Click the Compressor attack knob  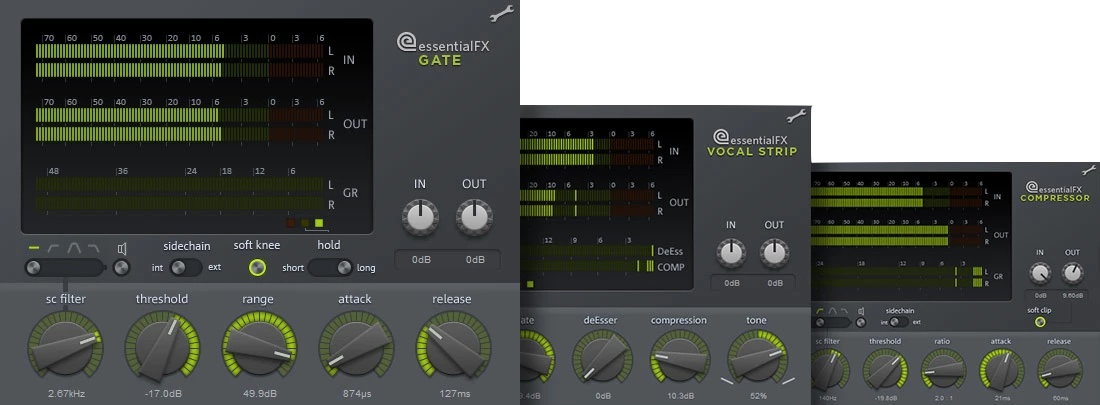tap(1002, 370)
